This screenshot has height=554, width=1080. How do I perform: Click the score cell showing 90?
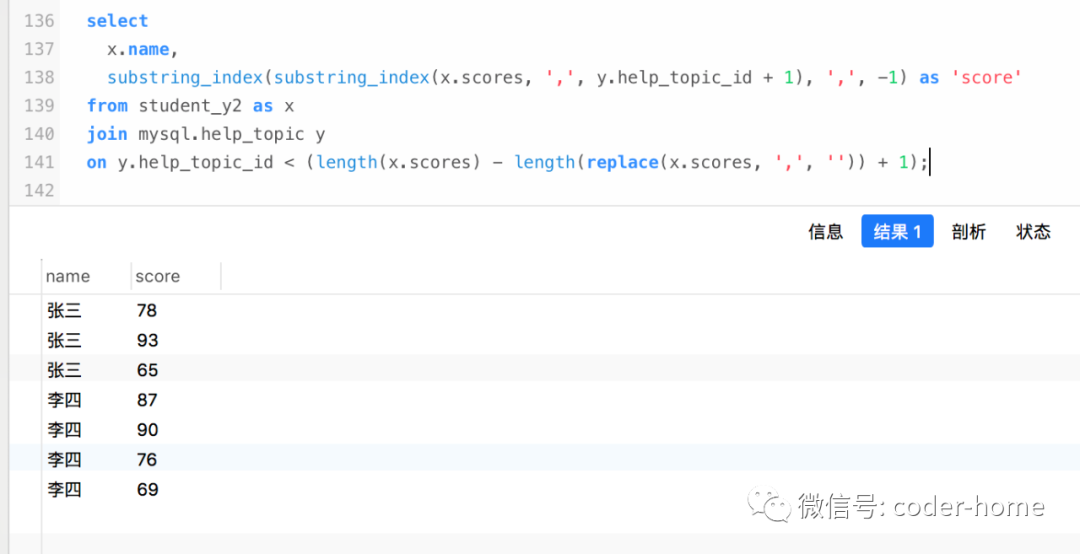(147, 430)
